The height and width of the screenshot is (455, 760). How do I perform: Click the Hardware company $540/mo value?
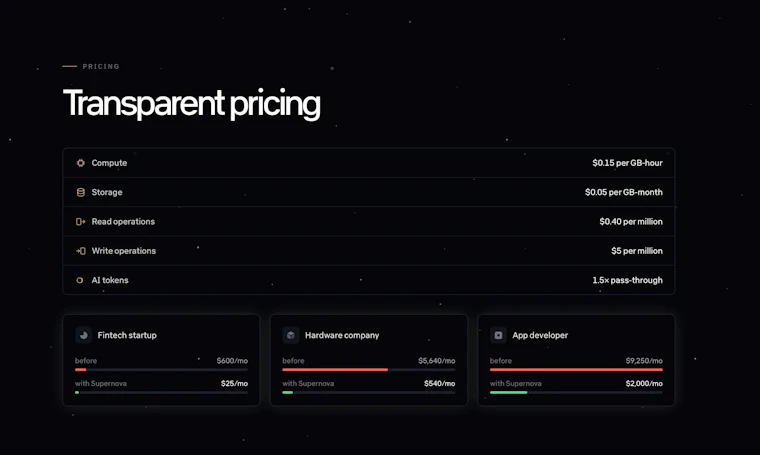439,383
